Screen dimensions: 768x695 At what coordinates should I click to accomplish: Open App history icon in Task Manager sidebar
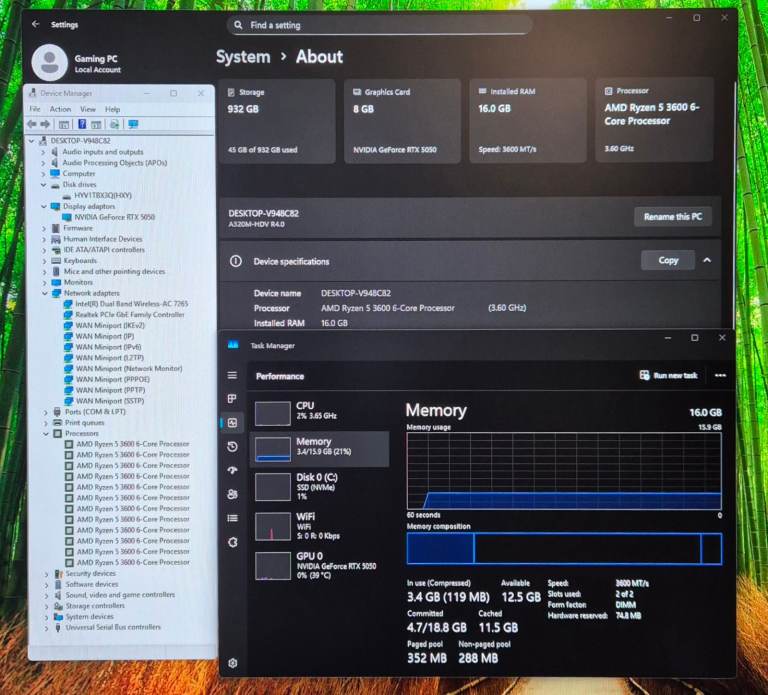click(x=232, y=447)
